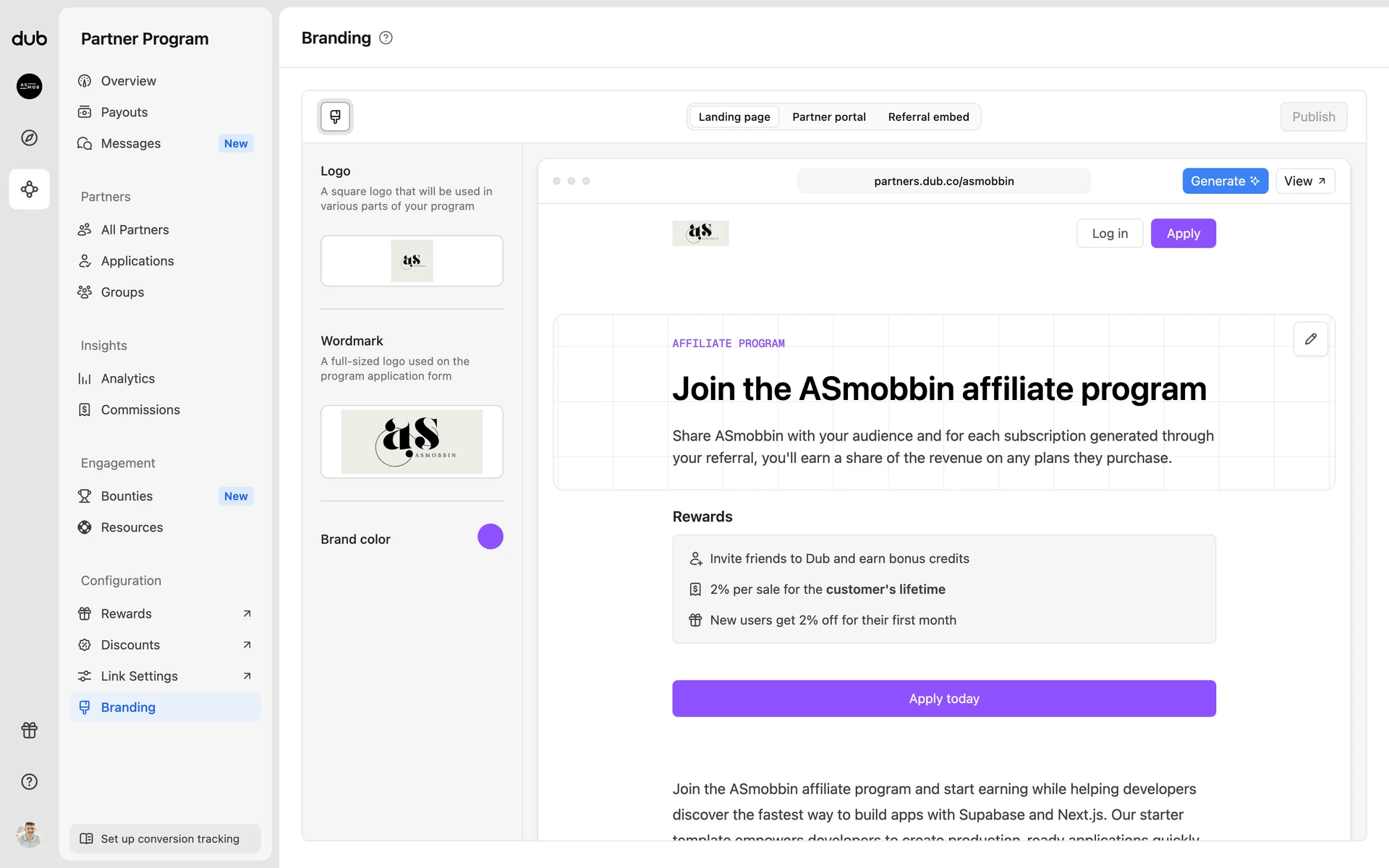Switch to the Partner portal tab

828,116
